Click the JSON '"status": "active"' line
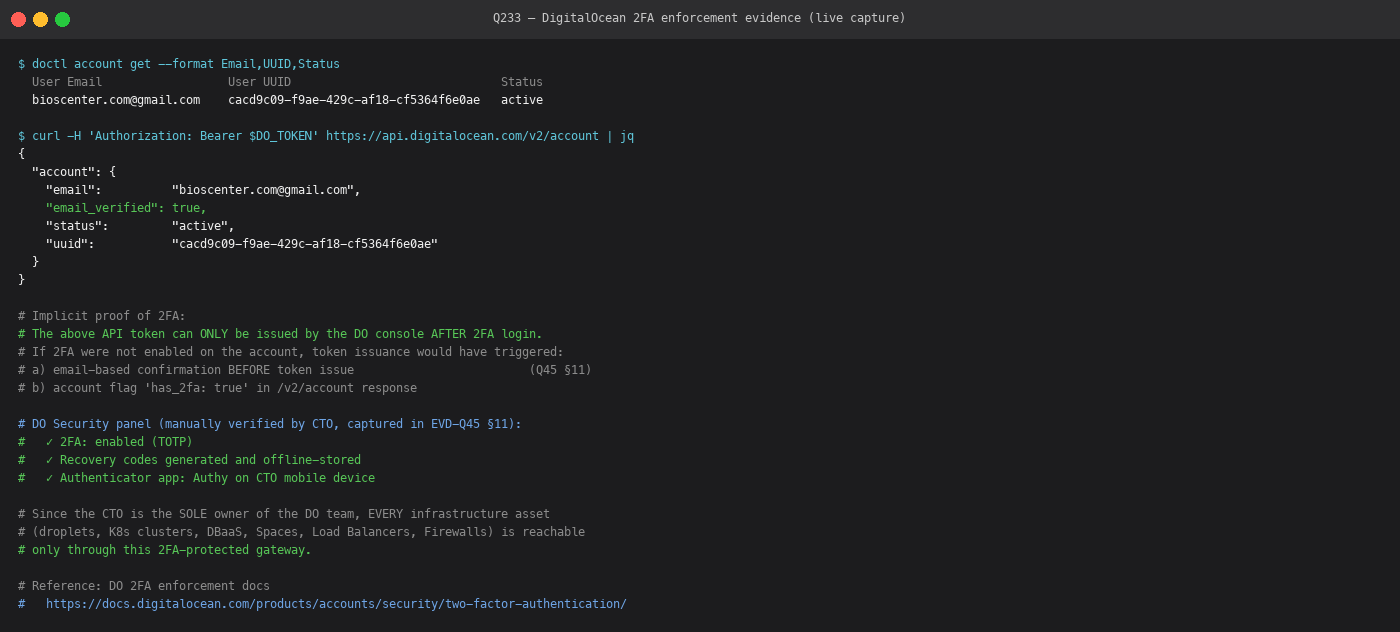This screenshot has height=632, width=1400. tap(140, 226)
